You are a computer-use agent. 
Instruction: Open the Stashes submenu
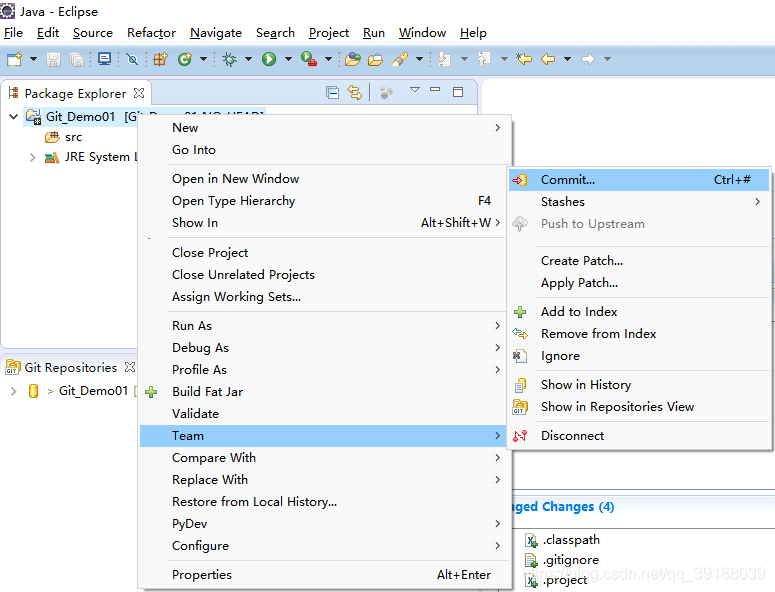[x=639, y=202]
